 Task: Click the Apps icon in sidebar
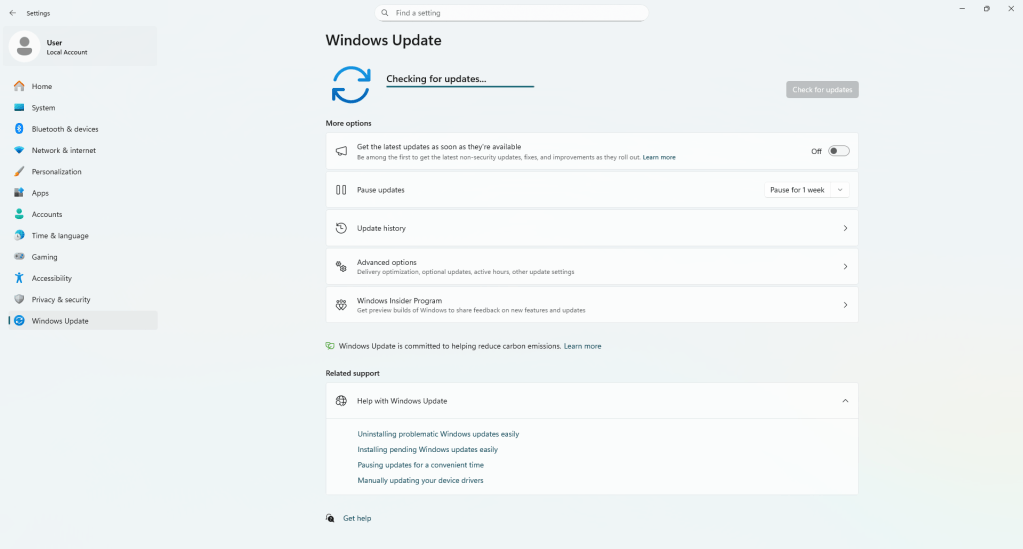tap(19, 193)
